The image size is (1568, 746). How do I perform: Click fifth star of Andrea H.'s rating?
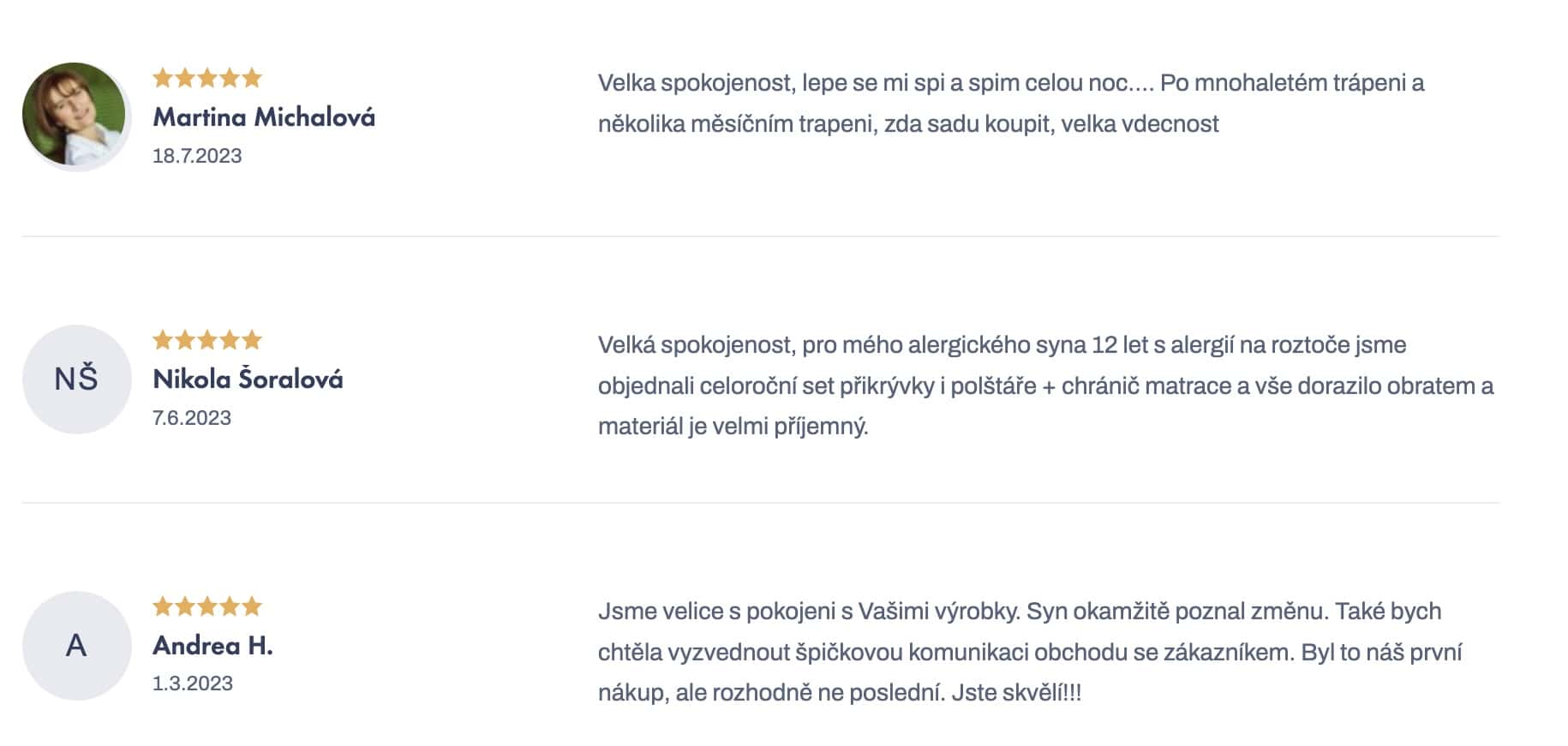[x=252, y=607]
